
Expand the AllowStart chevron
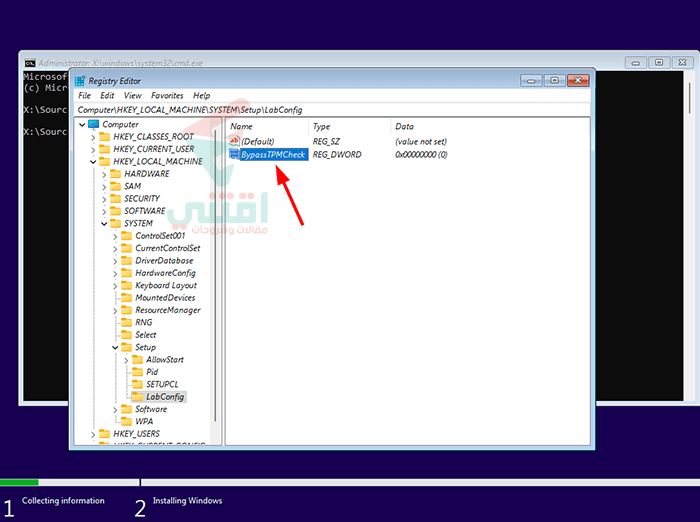[126, 360]
